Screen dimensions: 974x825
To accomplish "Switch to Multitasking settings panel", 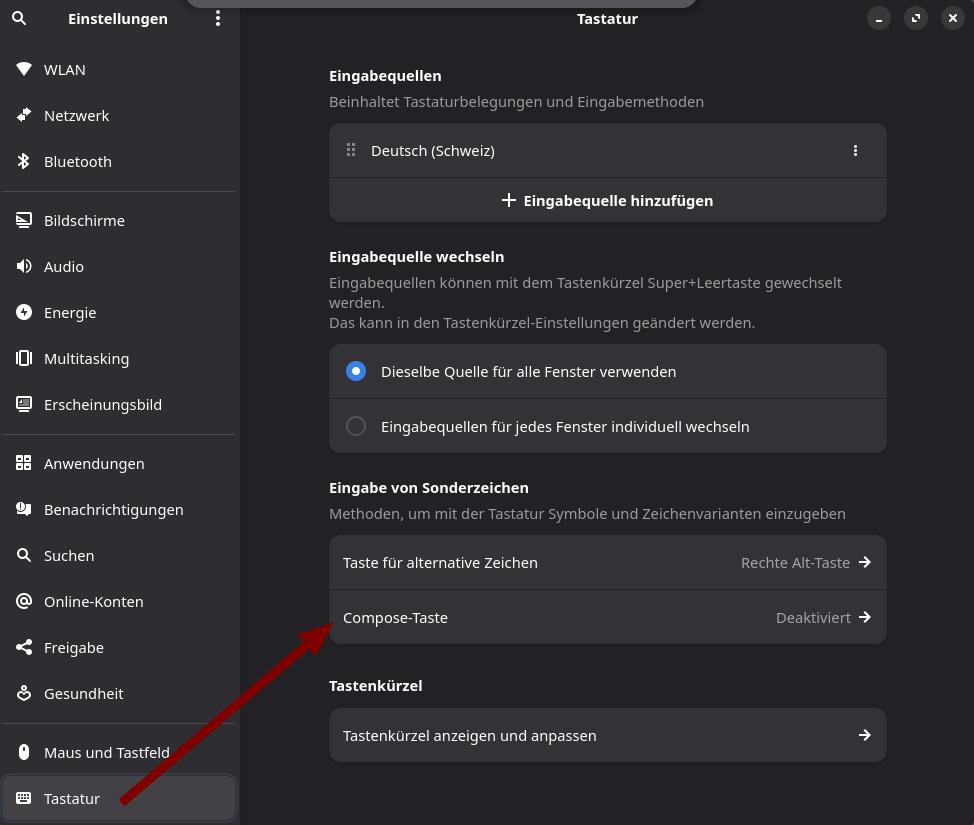I will click(86, 358).
